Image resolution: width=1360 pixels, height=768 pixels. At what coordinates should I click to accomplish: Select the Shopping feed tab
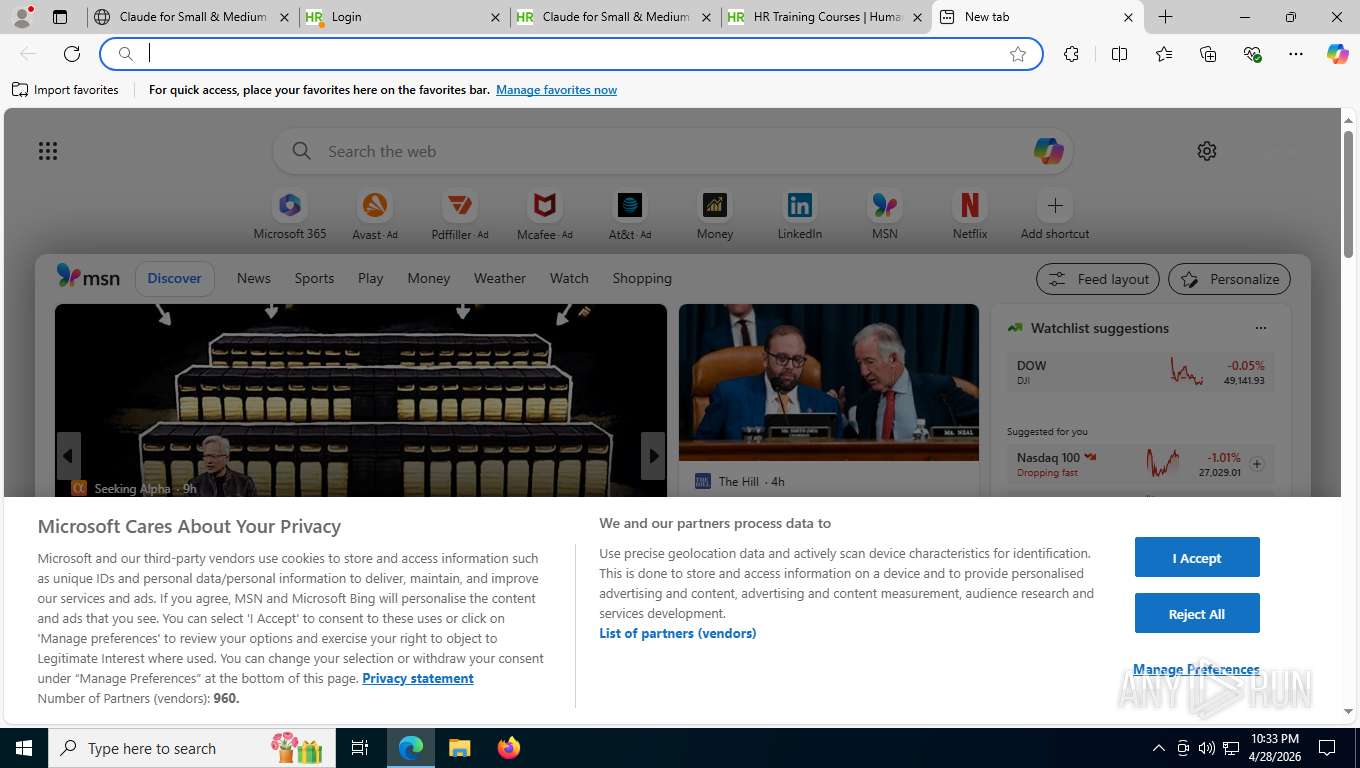(x=642, y=278)
